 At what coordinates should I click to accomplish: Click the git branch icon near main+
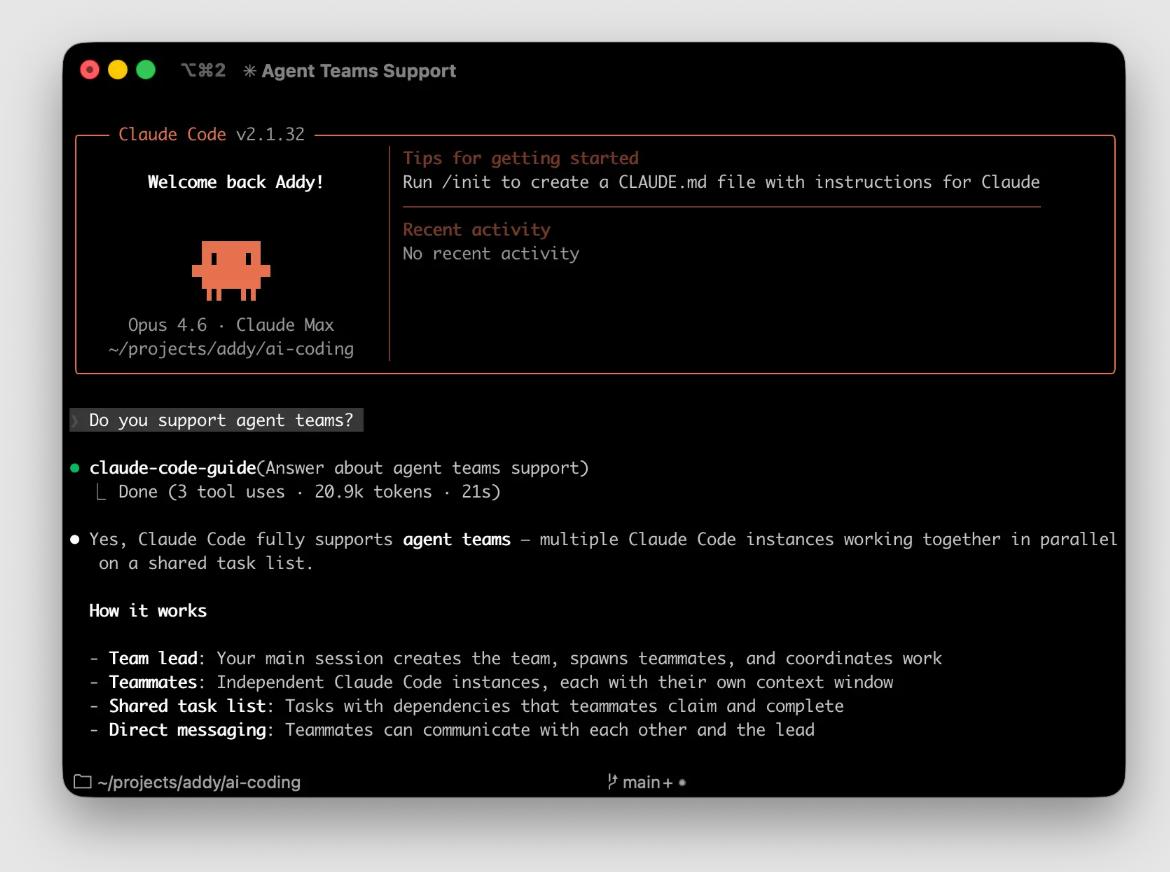[x=612, y=782]
